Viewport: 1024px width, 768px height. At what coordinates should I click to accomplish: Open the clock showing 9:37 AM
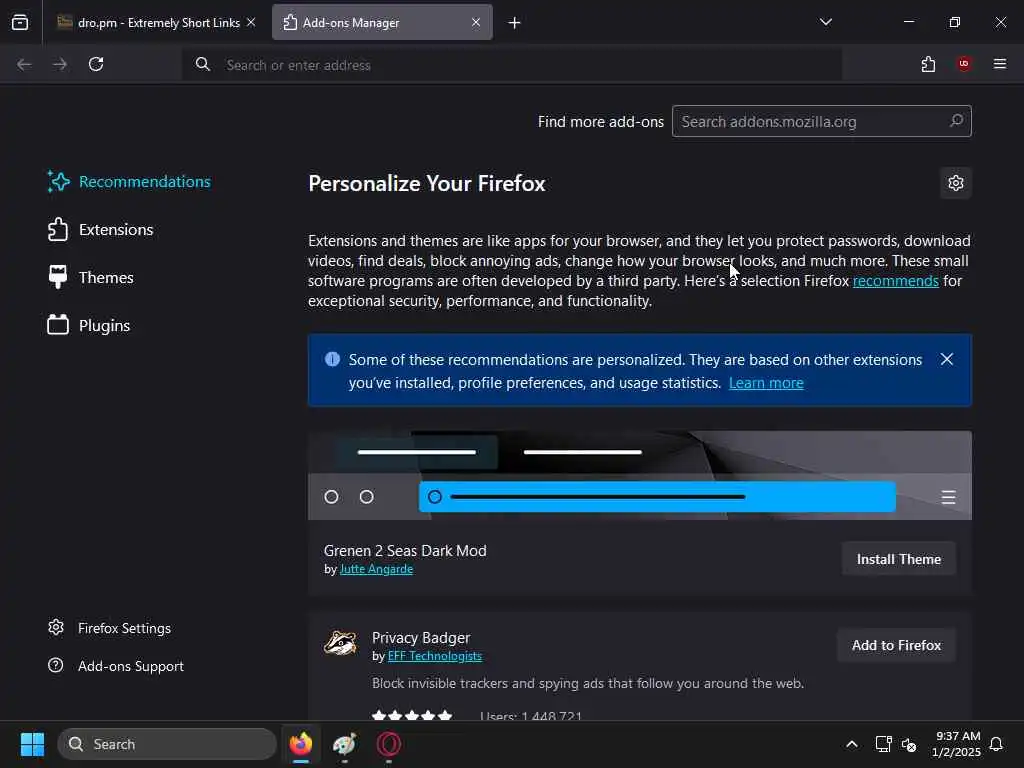956,744
